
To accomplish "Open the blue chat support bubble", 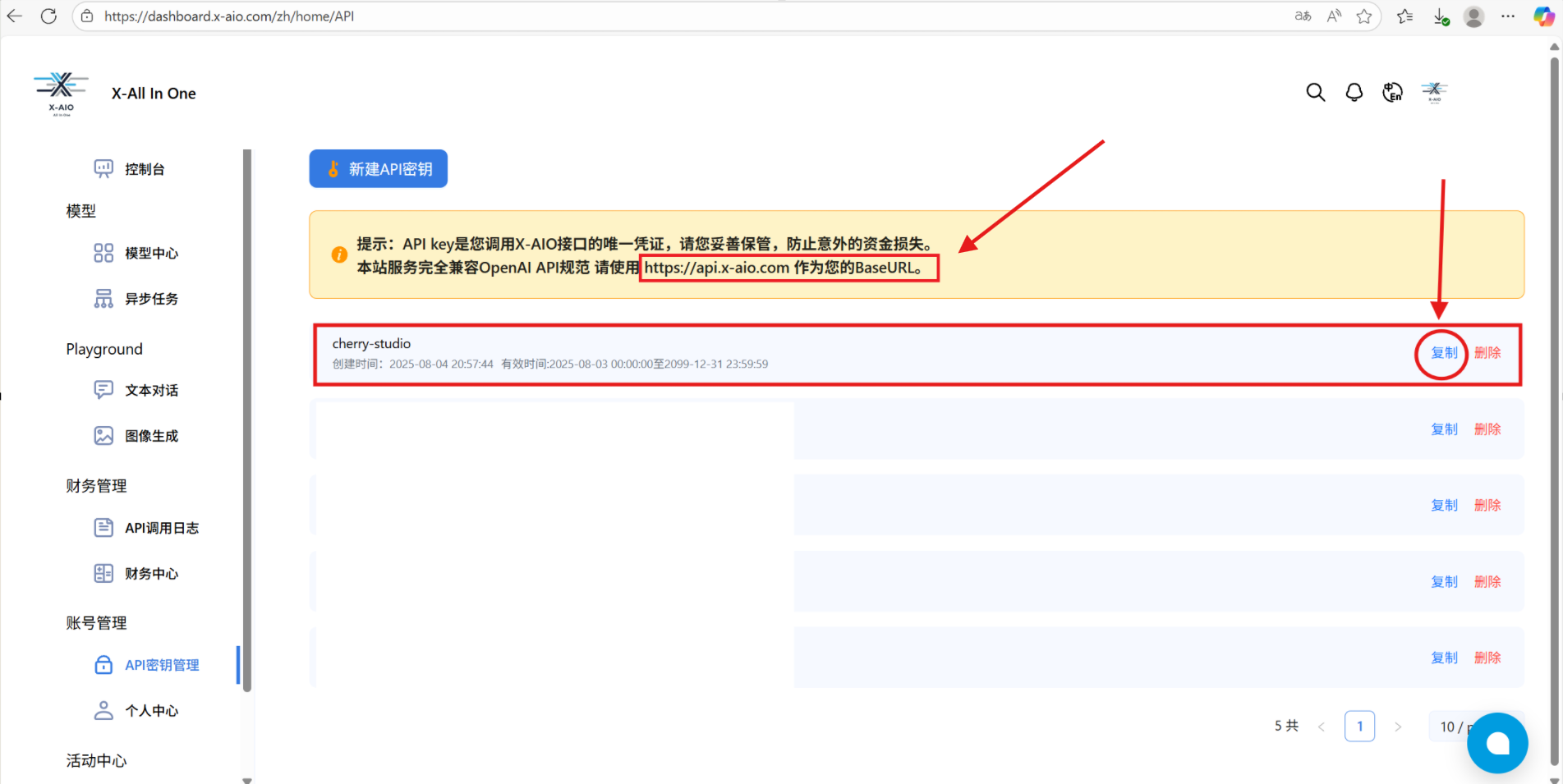I will pyautogui.click(x=1497, y=743).
